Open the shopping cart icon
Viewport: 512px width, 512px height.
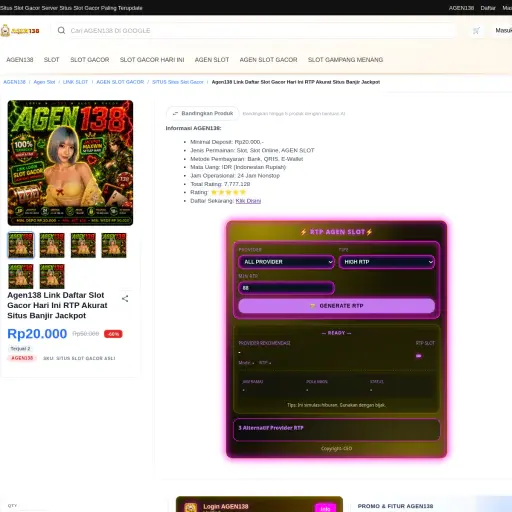pyautogui.click(x=476, y=31)
